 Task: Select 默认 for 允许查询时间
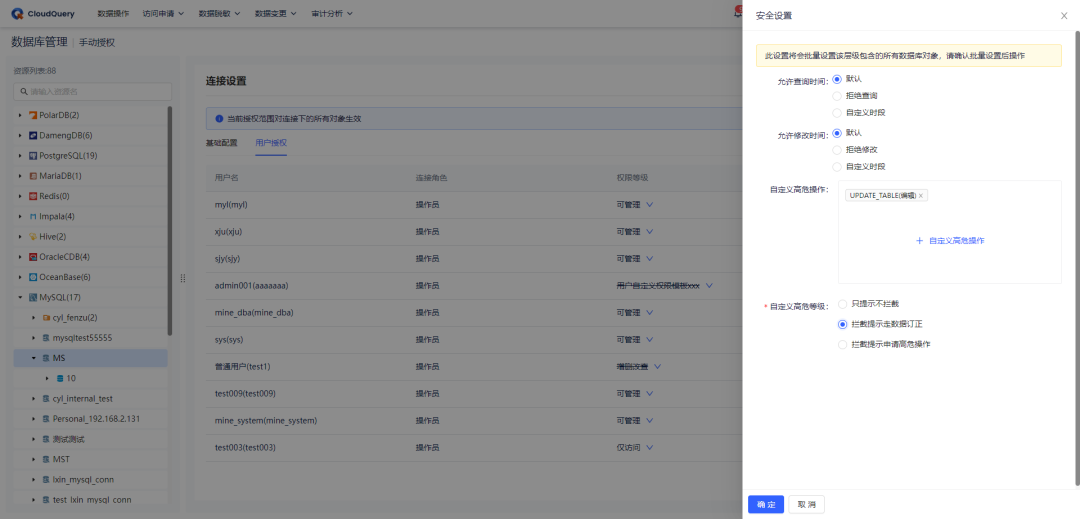point(837,79)
